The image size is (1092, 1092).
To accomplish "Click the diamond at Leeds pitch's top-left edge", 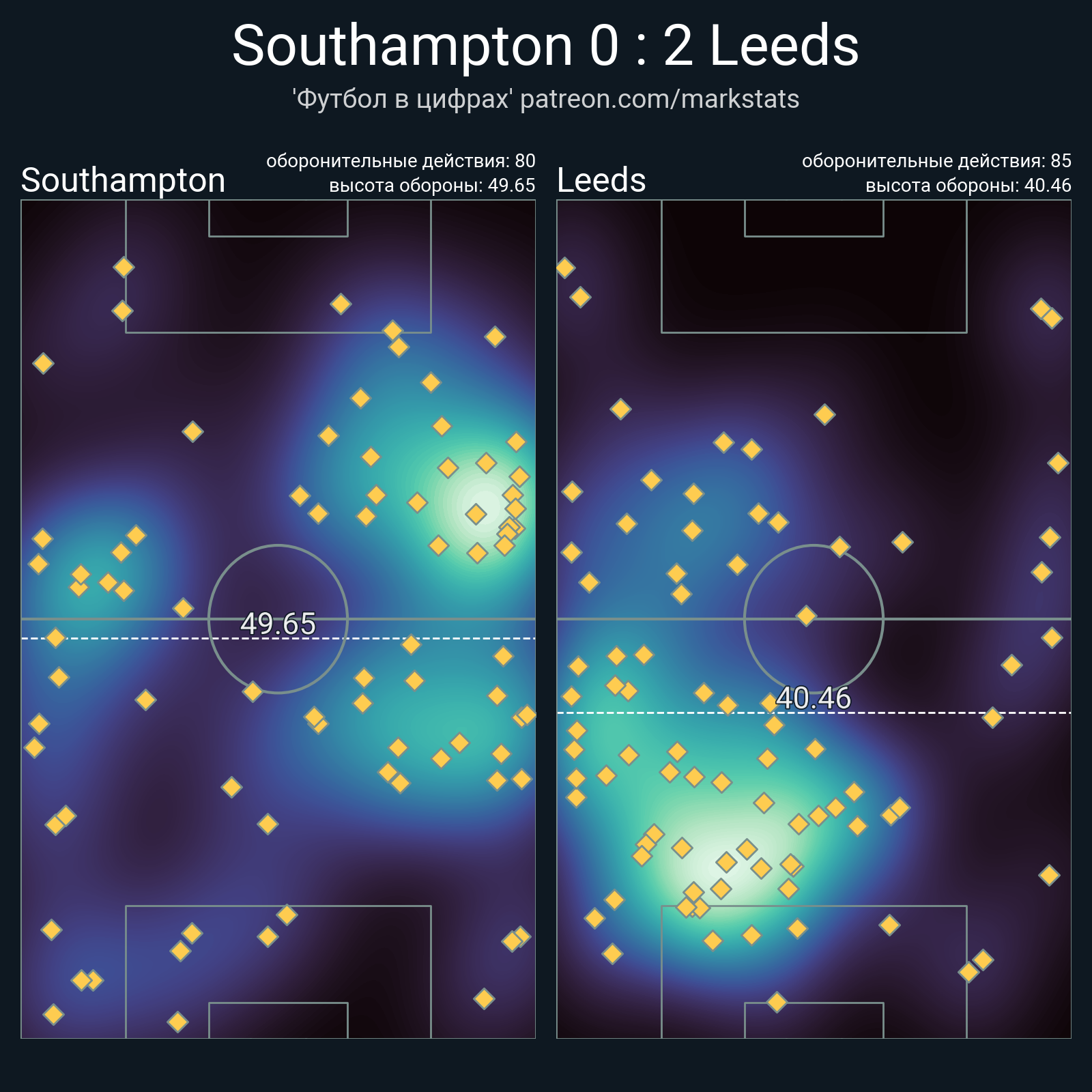I will click(565, 268).
